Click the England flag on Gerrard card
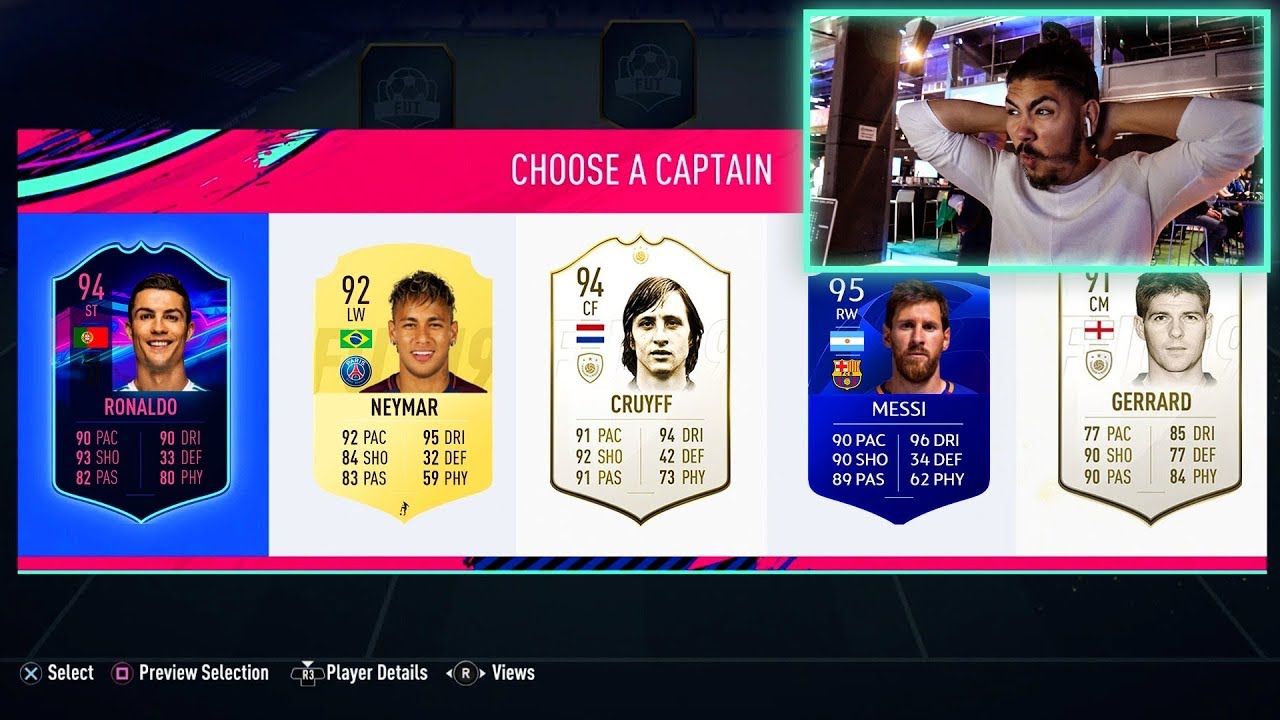1280x720 pixels. tap(1100, 329)
